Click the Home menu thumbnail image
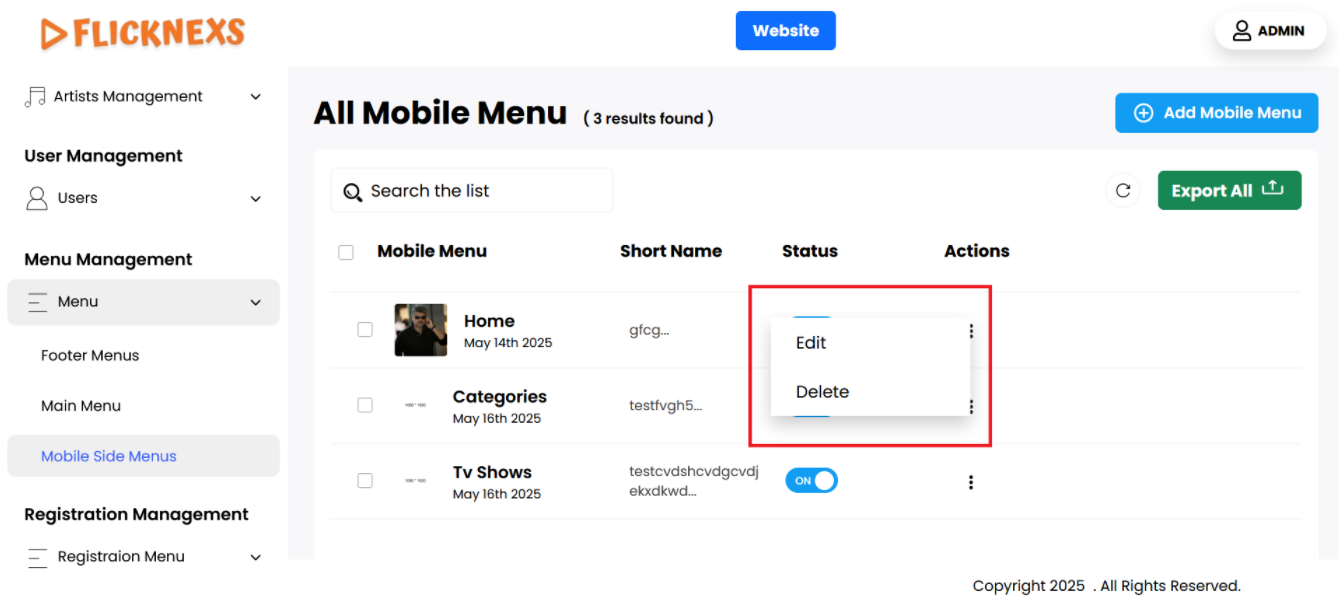Screen dimensions: 1339x597 pos(420,330)
